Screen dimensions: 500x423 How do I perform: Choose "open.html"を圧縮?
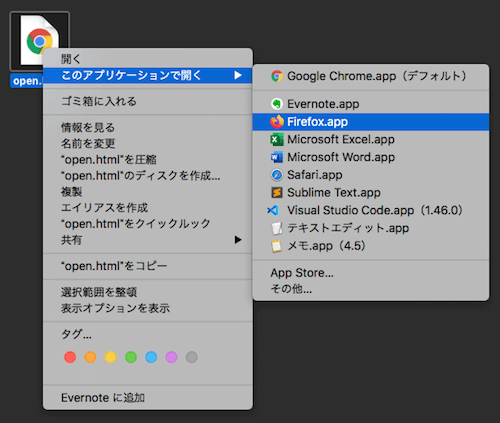click(x=148, y=159)
